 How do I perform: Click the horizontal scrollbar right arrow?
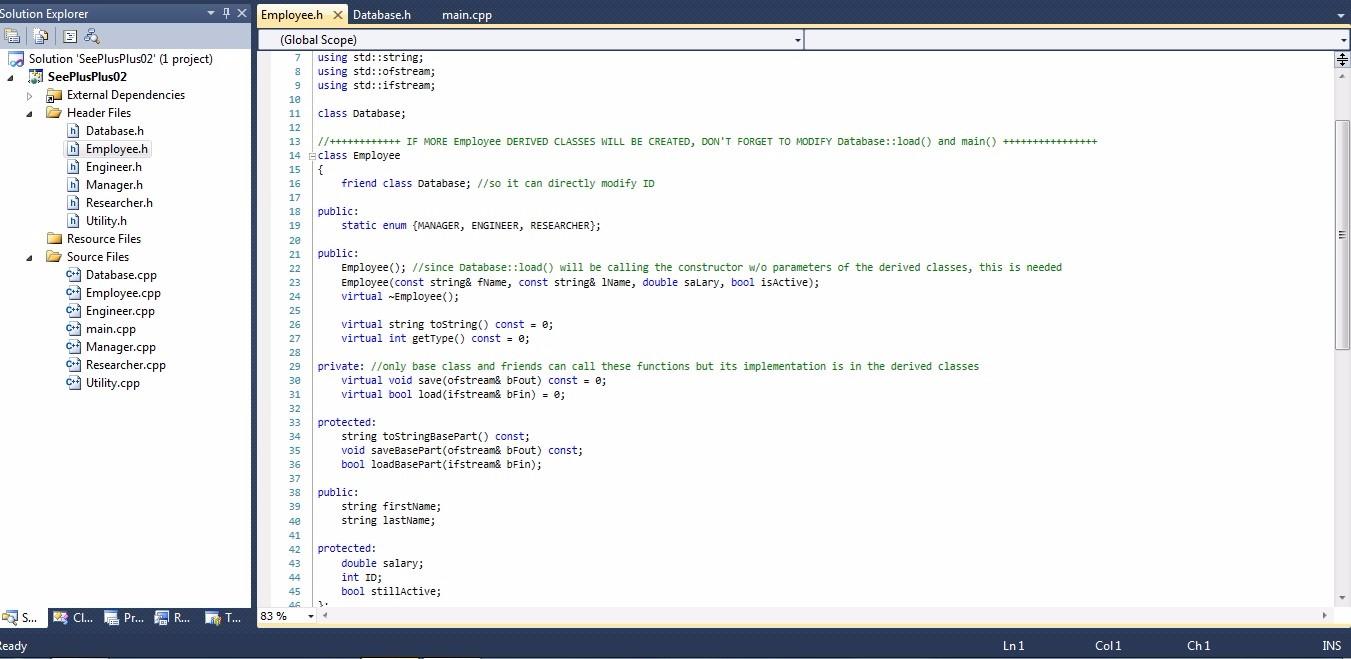(x=1325, y=616)
